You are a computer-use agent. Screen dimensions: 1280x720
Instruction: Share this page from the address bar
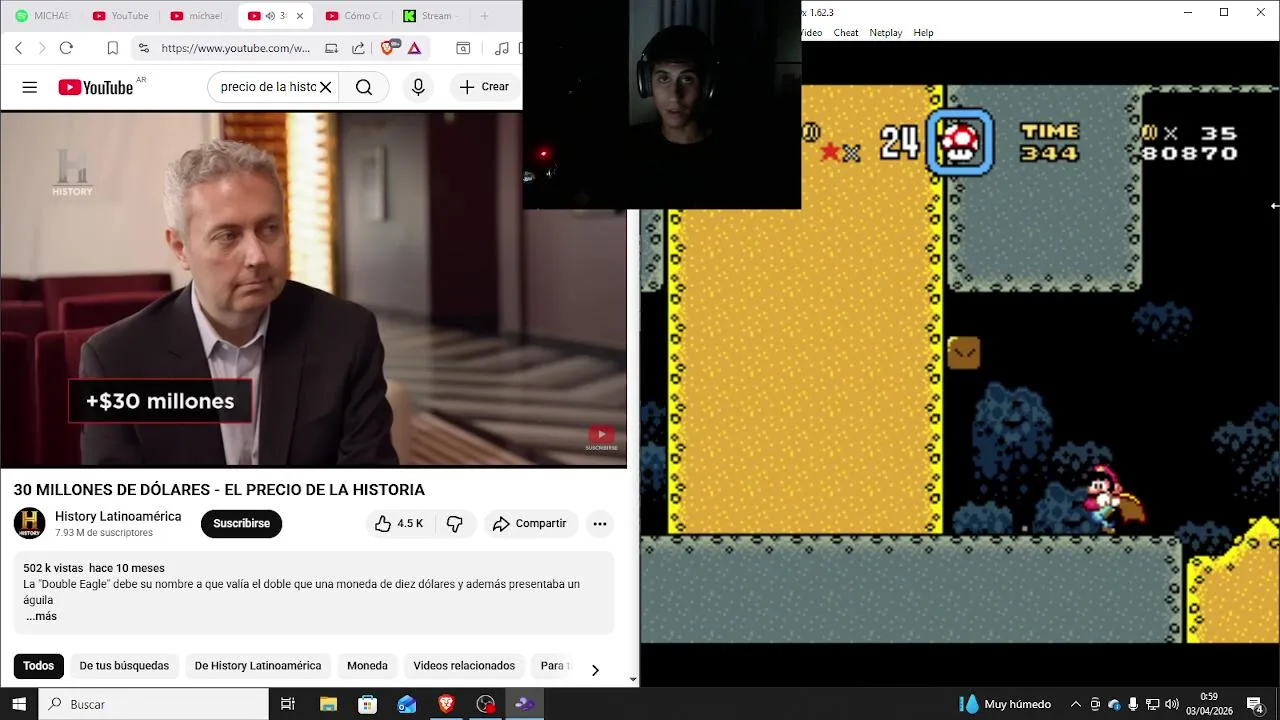(358, 48)
